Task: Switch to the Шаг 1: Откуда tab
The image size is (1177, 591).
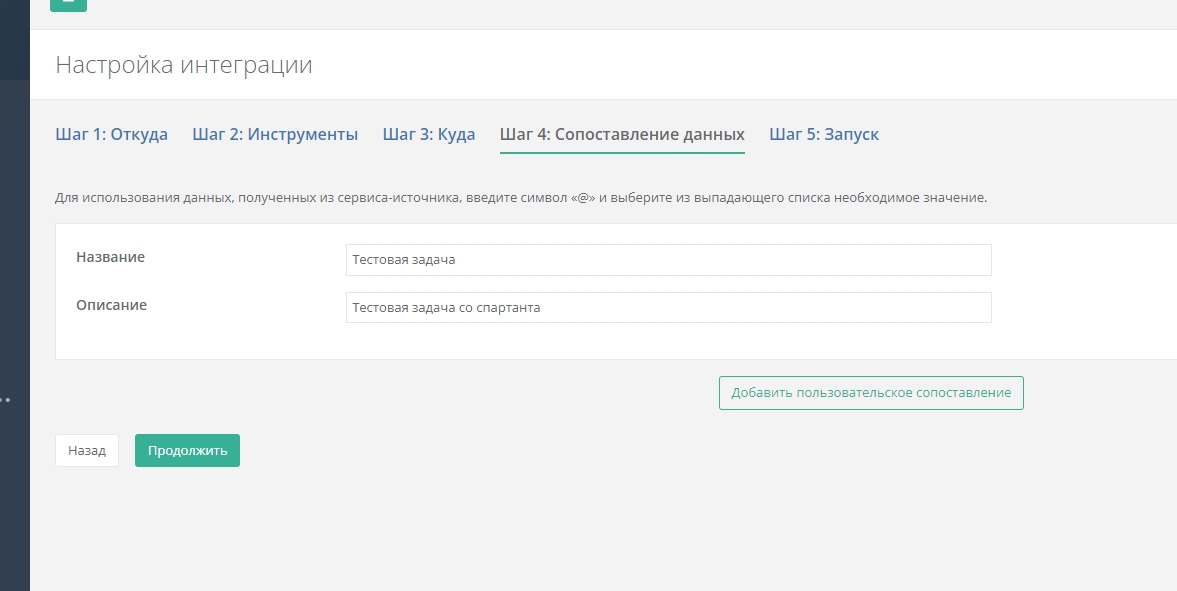Action: tap(111, 134)
